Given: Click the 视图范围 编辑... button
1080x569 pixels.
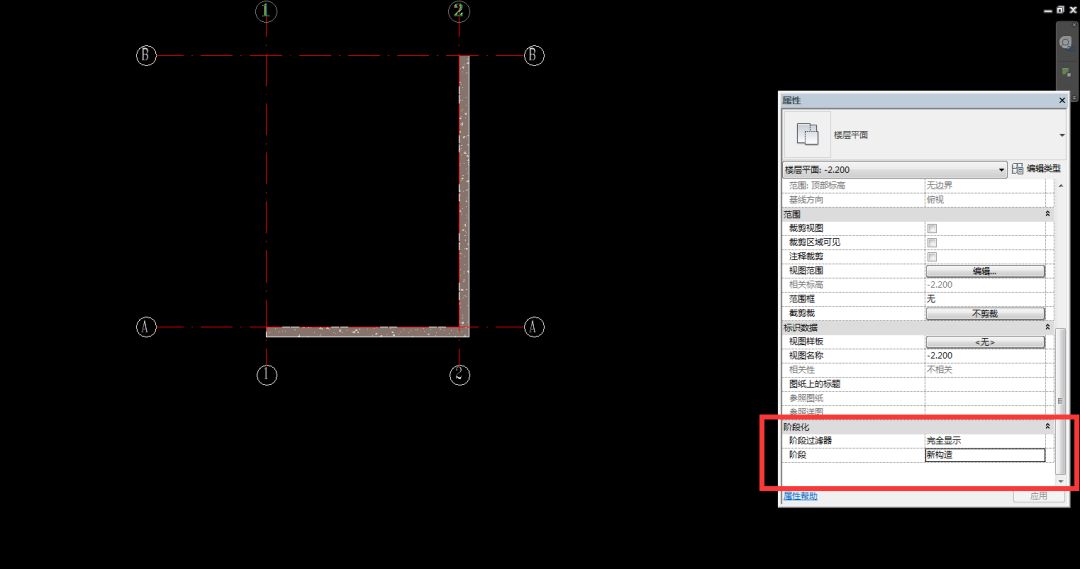Looking at the screenshot, I should tap(985, 271).
